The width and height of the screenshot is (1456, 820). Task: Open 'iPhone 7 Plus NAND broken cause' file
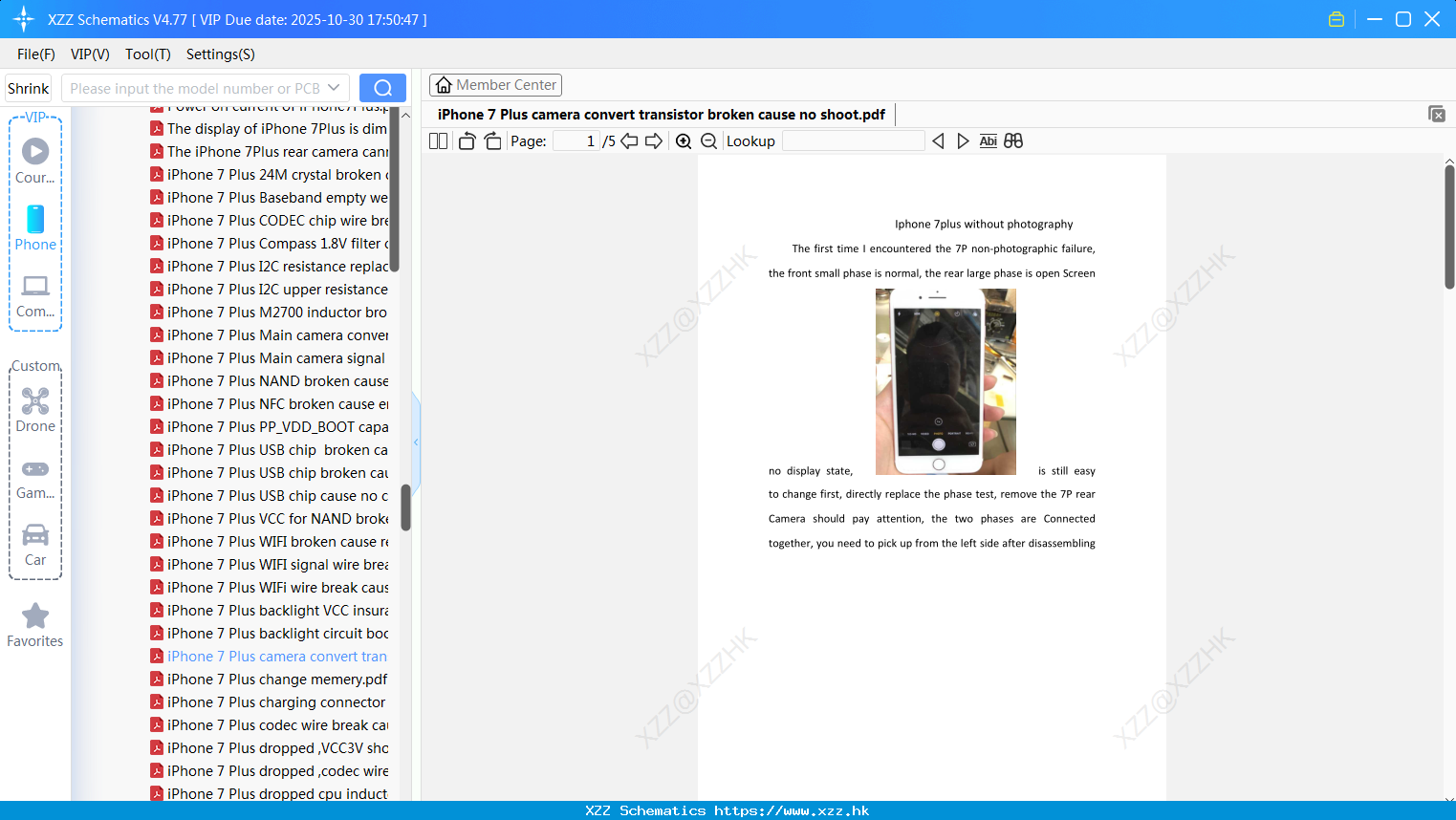point(270,381)
